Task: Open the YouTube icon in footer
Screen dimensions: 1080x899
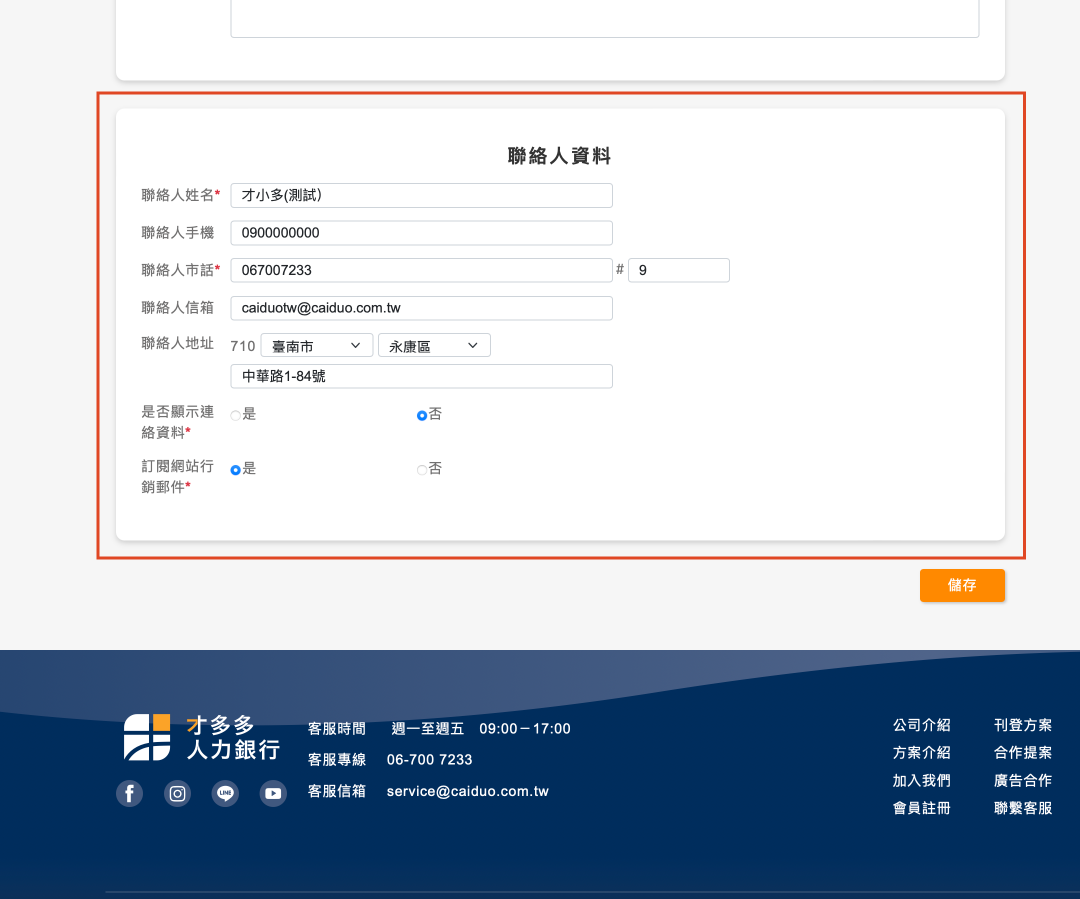Action: point(273,794)
